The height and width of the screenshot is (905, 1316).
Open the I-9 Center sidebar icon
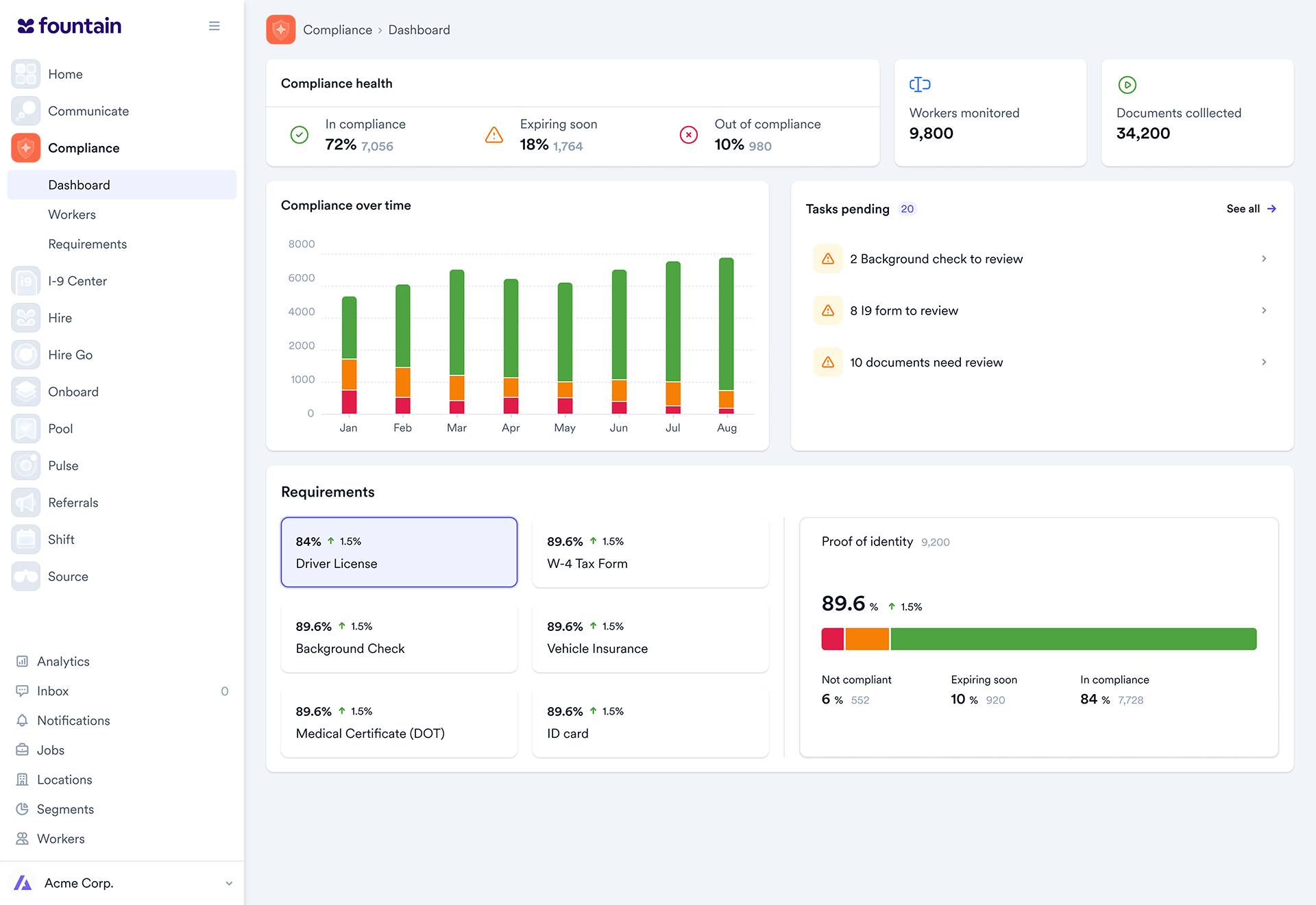pyautogui.click(x=26, y=281)
